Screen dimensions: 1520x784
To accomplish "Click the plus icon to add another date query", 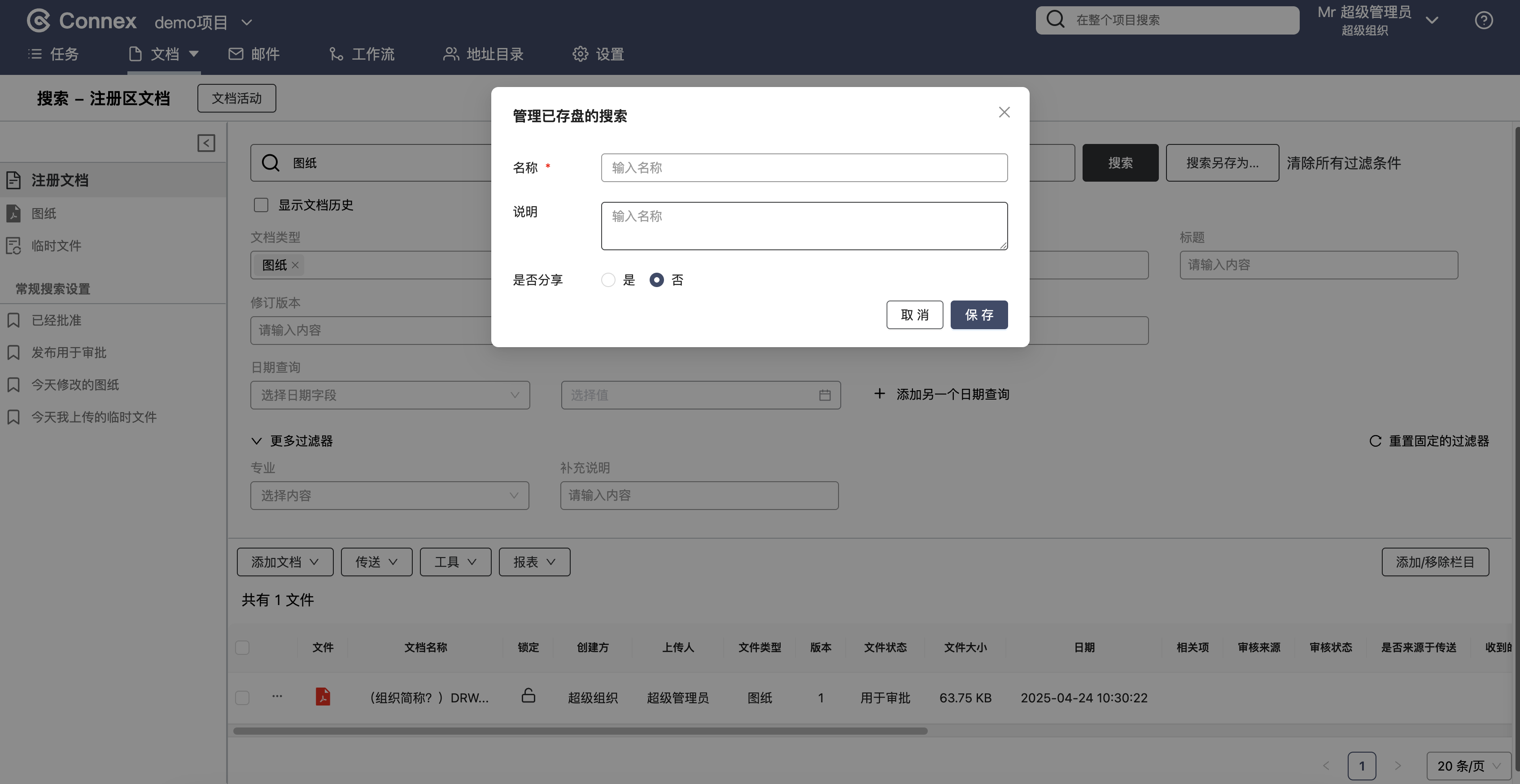I will click(879, 393).
